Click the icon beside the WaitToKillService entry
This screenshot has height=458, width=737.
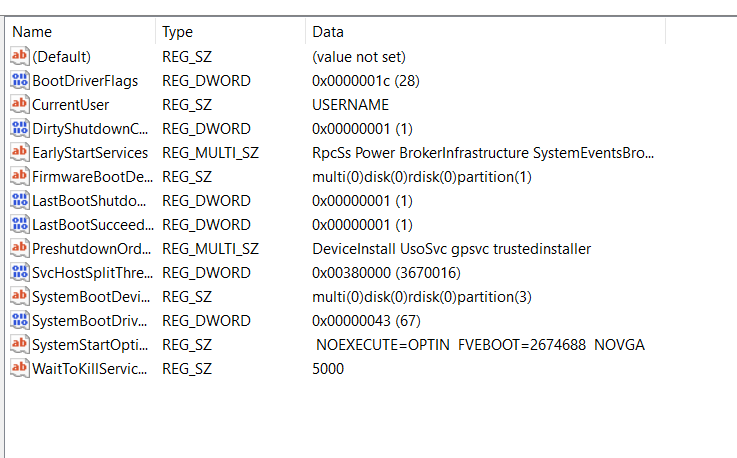tap(19, 369)
